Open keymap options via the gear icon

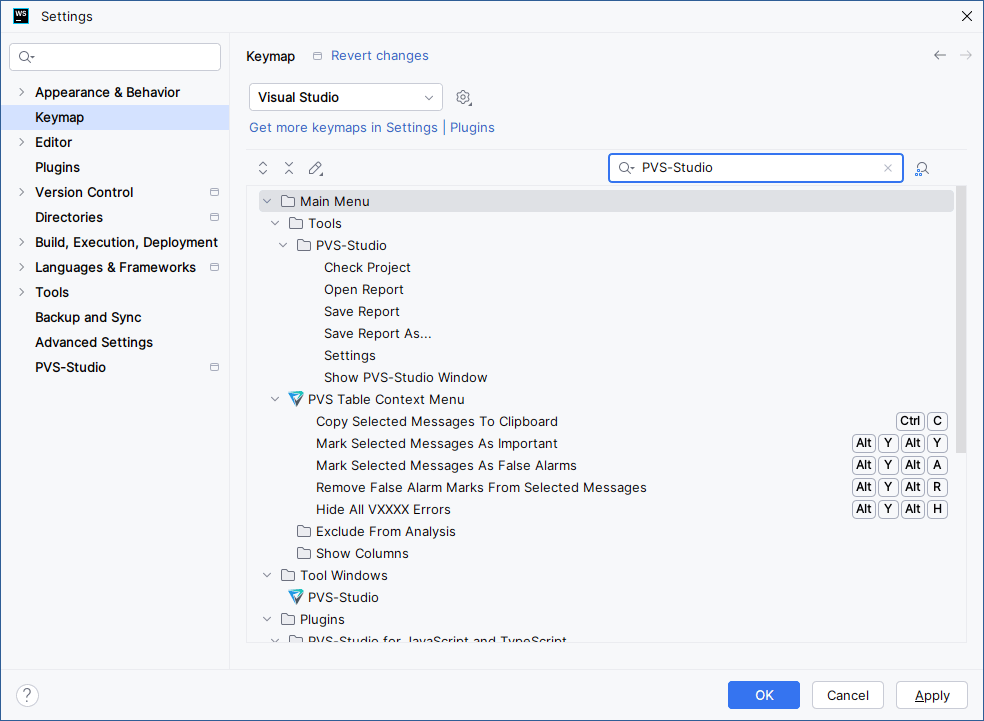coord(462,97)
